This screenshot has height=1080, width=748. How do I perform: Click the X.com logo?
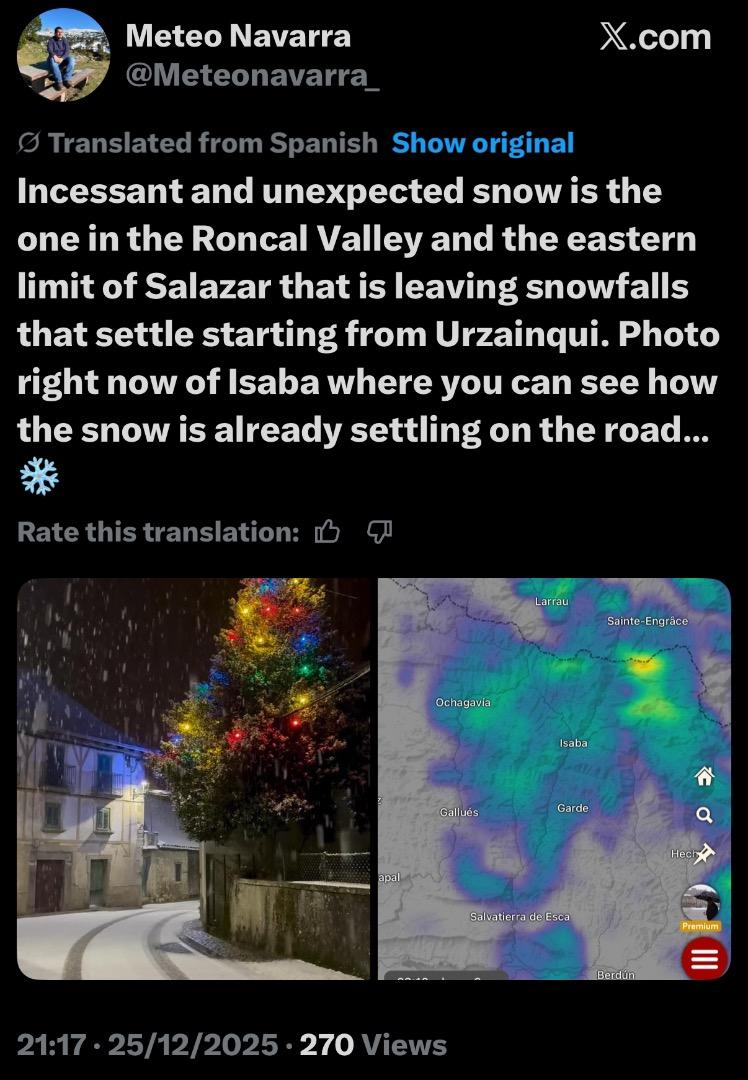point(655,37)
